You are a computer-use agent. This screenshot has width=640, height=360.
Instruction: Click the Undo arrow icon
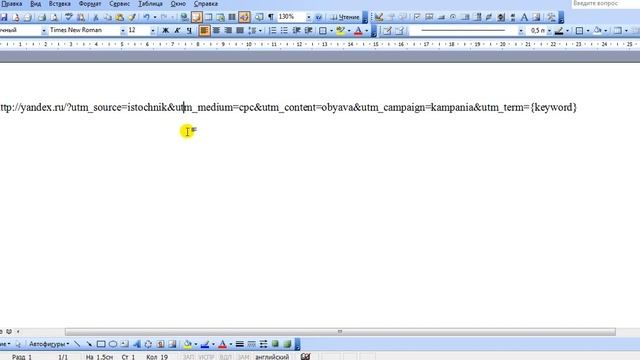click(x=146, y=17)
